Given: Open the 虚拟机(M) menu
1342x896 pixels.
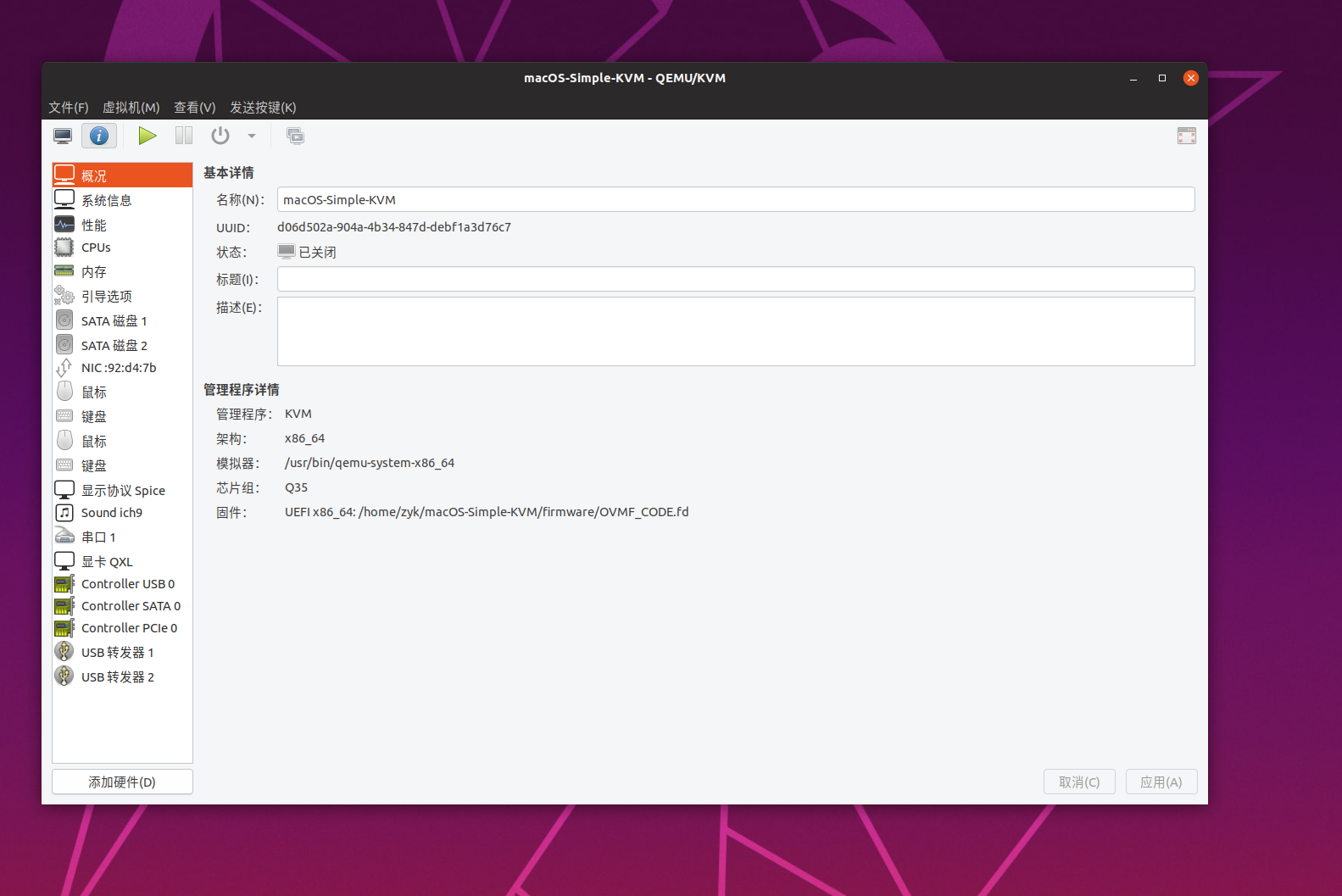Looking at the screenshot, I should 131,108.
